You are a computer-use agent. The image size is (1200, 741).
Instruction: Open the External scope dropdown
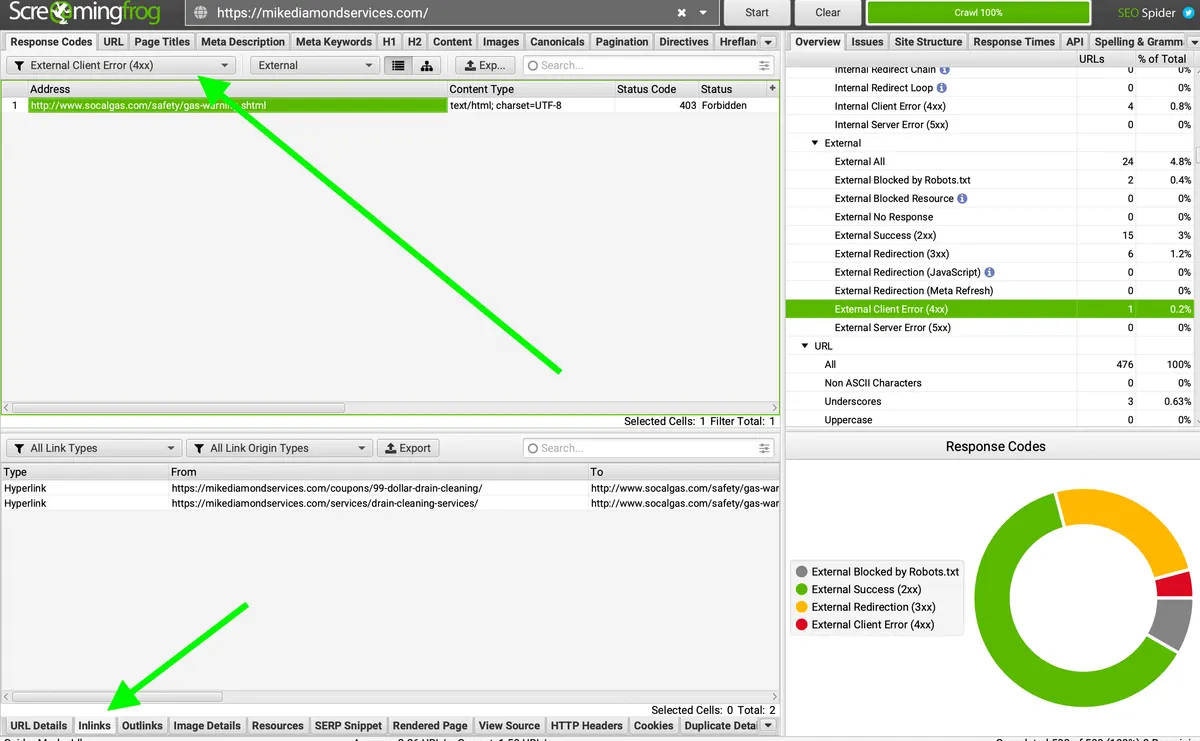(314, 65)
